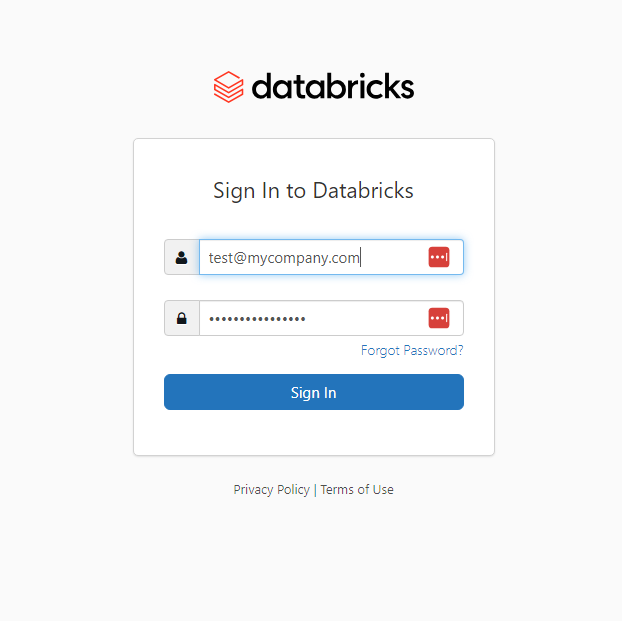Click the word "Privacy" in the footer
This screenshot has width=622, height=621.
pyautogui.click(x=254, y=490)
